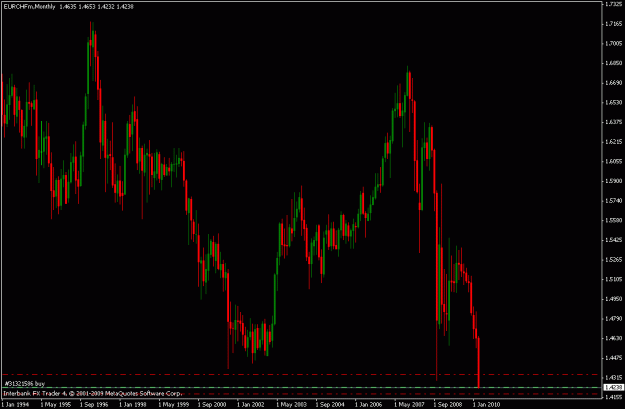Click the 1 Jan 2010 date label
Viewport: 625px width, 409px height.
coord(487,405)
